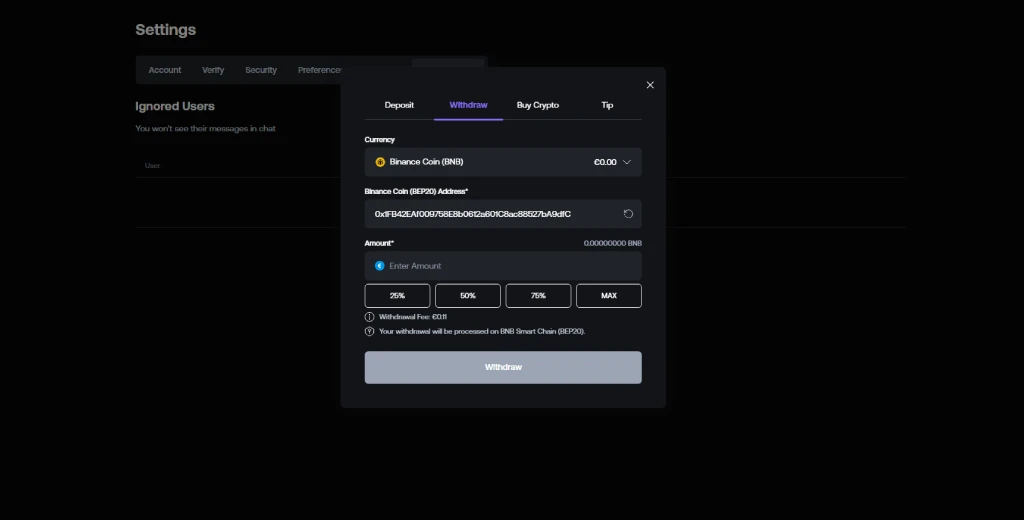The width and height of the screenshot is (1024, 520).
Task: Open the Verify settings tab
Action: point(213,70)
